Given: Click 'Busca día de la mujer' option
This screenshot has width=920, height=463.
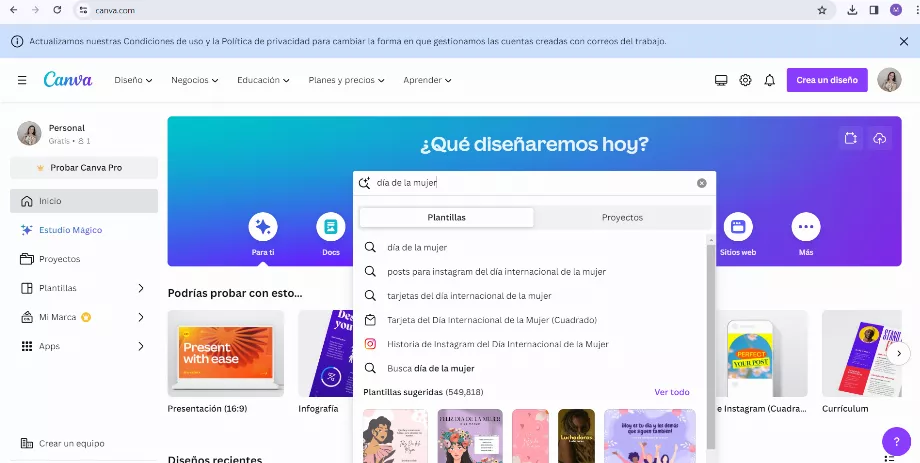Looking at the screenshot, I should pos(530,369).
